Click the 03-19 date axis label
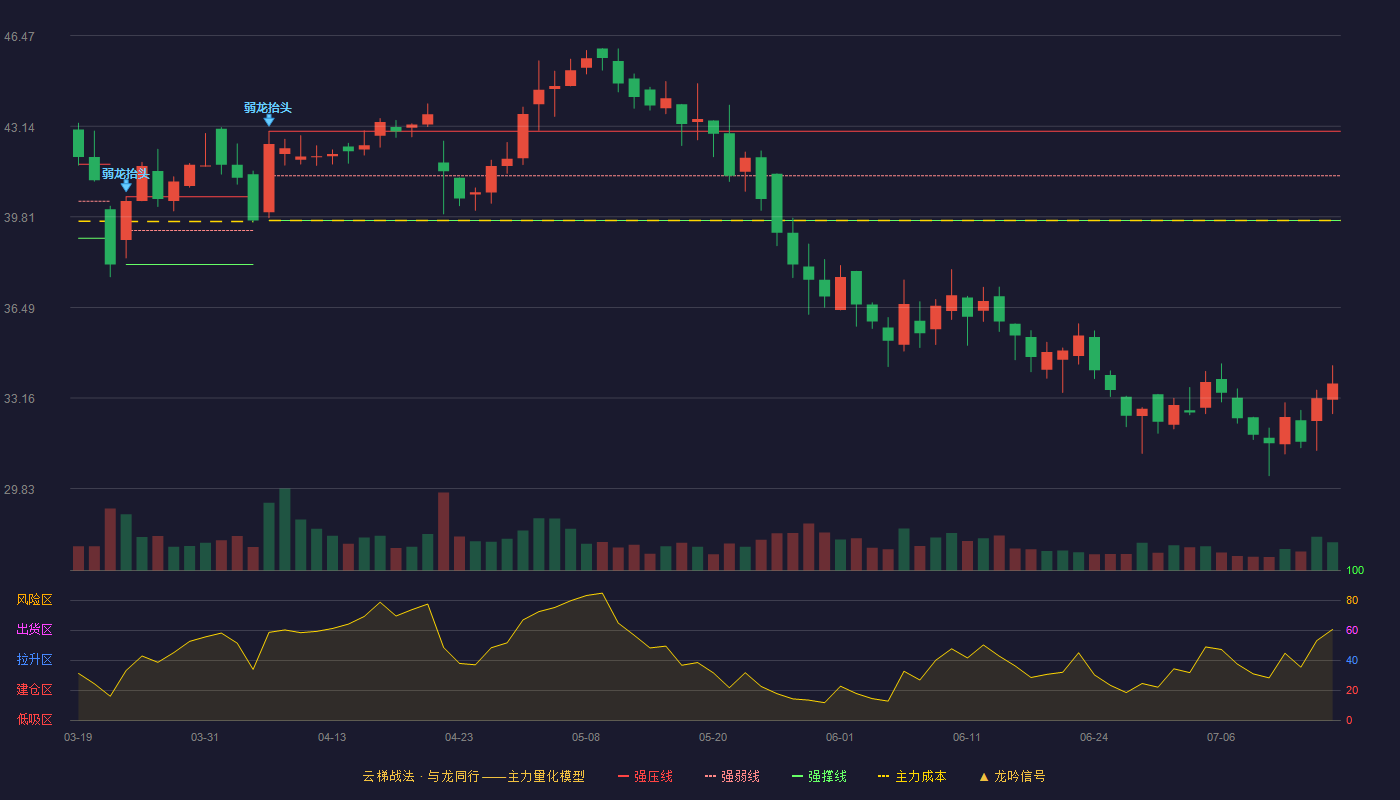Screen dimensions: 1400x800 tap(78, 737)
